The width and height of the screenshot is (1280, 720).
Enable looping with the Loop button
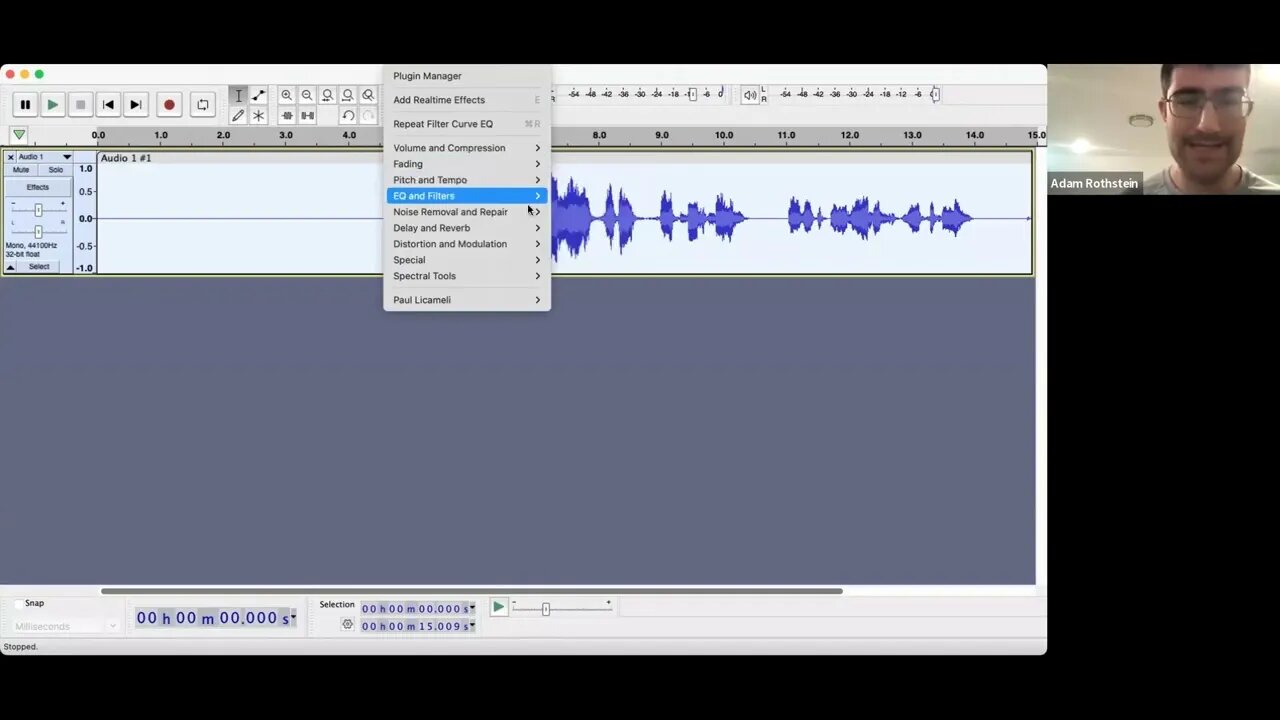(202, 105)
